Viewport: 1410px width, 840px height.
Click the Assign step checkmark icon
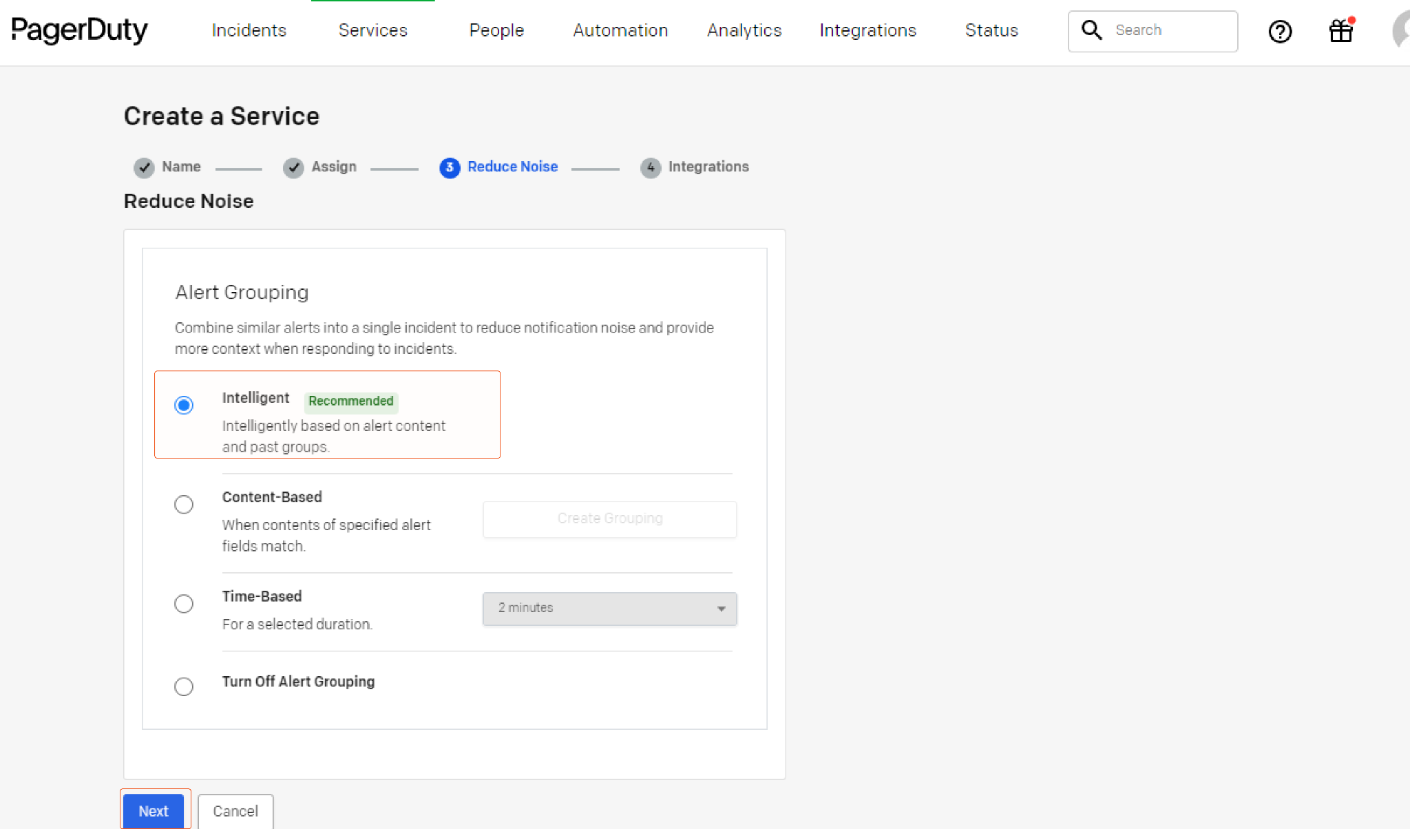pyautogui.click(x=293, y=167)
